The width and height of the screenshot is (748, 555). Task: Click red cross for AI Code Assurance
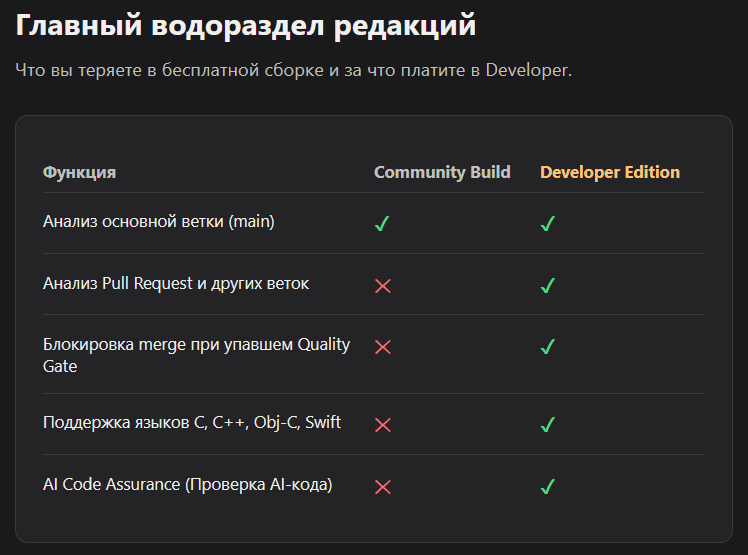(x=383, y=487)
